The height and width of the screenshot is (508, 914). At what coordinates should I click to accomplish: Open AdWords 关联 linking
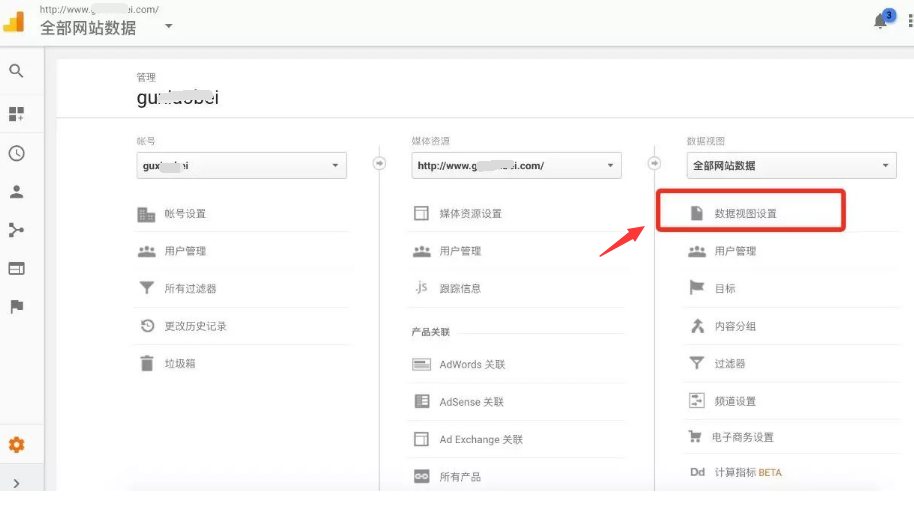[472, 364]
